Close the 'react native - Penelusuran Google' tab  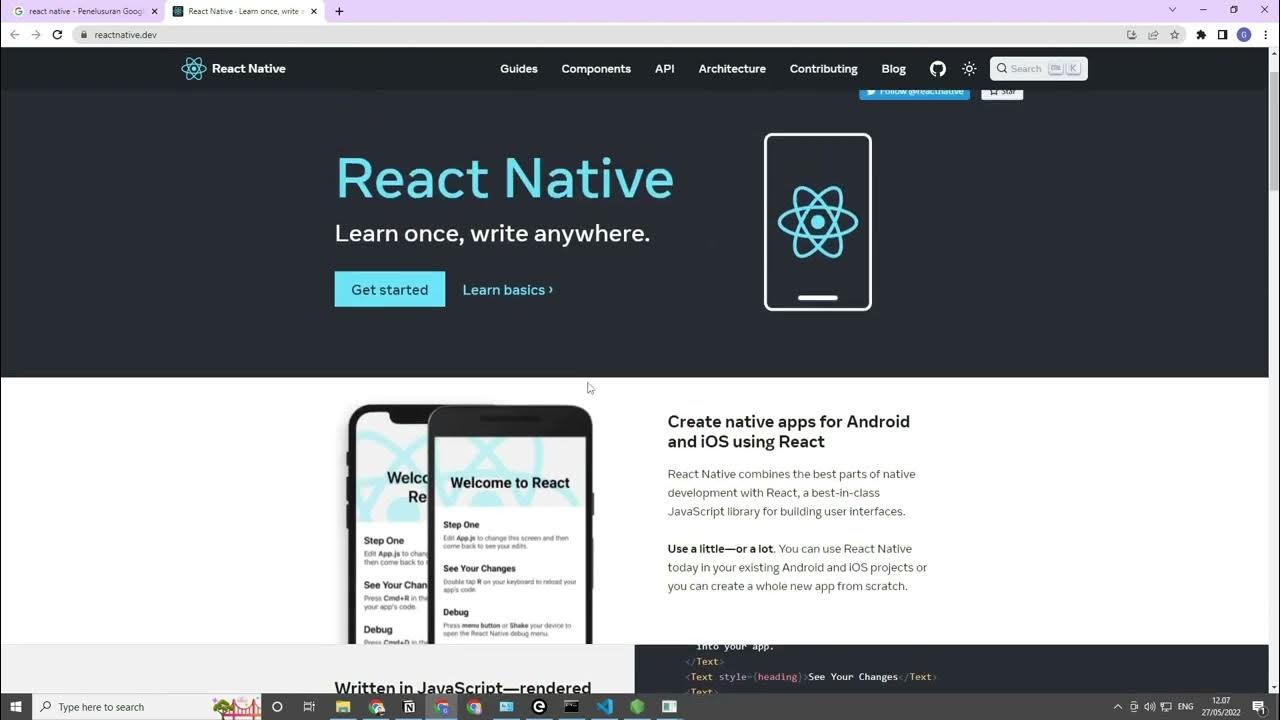tap(154, 12)
